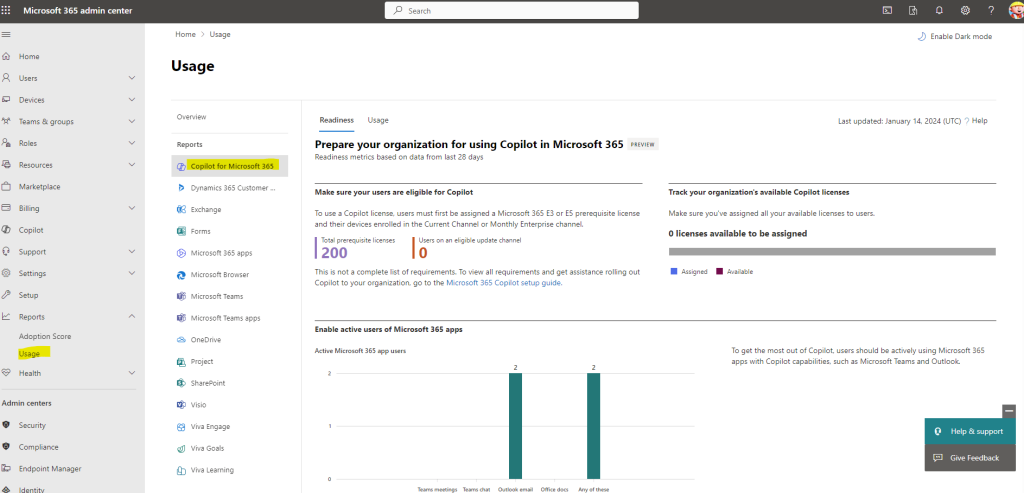Expand the Support chevron
The width and height of the screenshot is (1024, 493).
coord(132,251)
